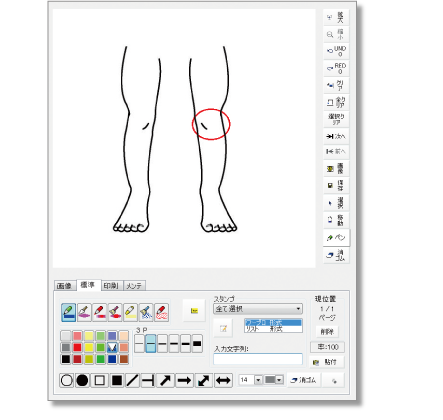The image size is (443, 420).
Task: Expand the font size 14 dropdown
Action: coord(258,380)
